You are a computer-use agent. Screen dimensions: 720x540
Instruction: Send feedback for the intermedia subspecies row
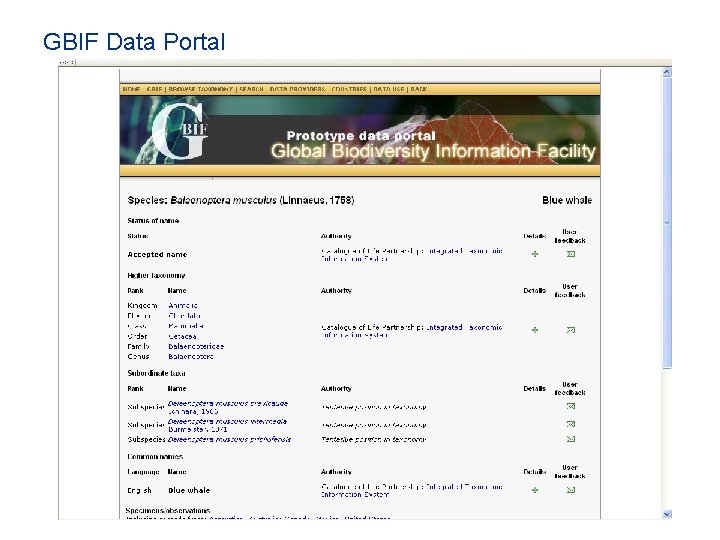(x=571, y=424)
